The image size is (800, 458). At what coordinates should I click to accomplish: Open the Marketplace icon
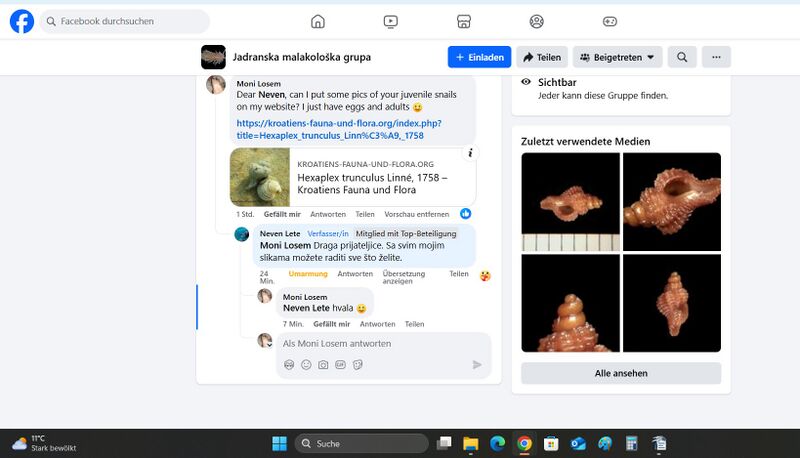point(464,21)
